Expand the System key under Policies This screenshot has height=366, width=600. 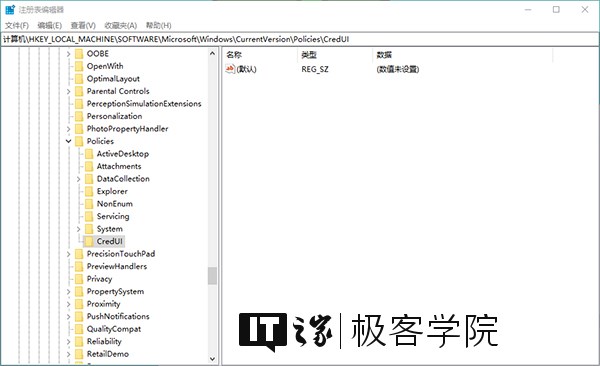(78, 229)
